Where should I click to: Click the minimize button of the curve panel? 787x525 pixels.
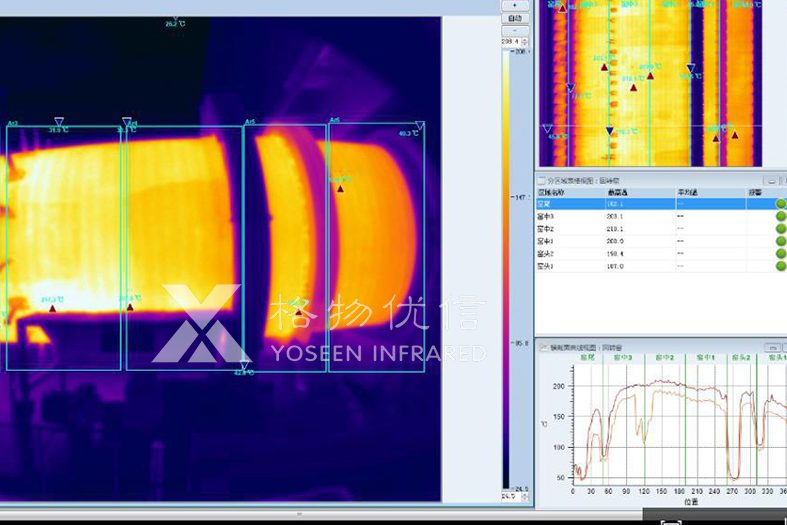click(771, 347)
